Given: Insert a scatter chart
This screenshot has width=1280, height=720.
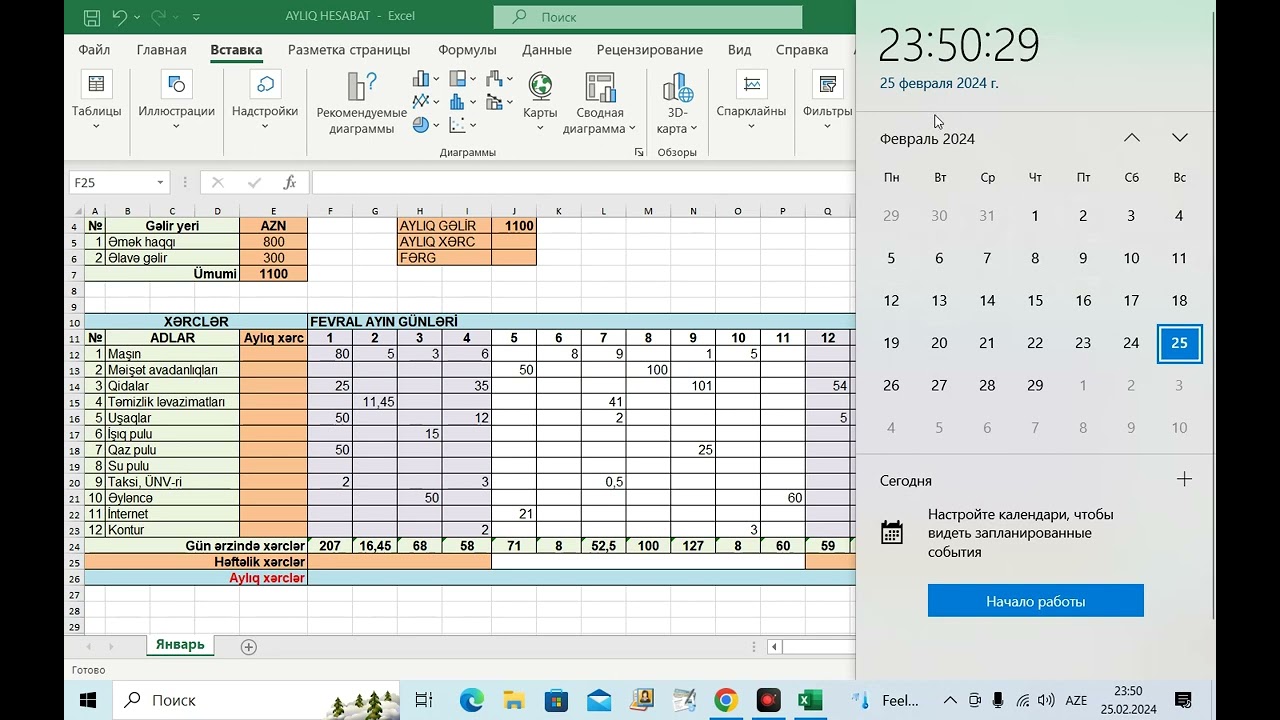Looking at the screenshot, I should click(x=458, y=125).
